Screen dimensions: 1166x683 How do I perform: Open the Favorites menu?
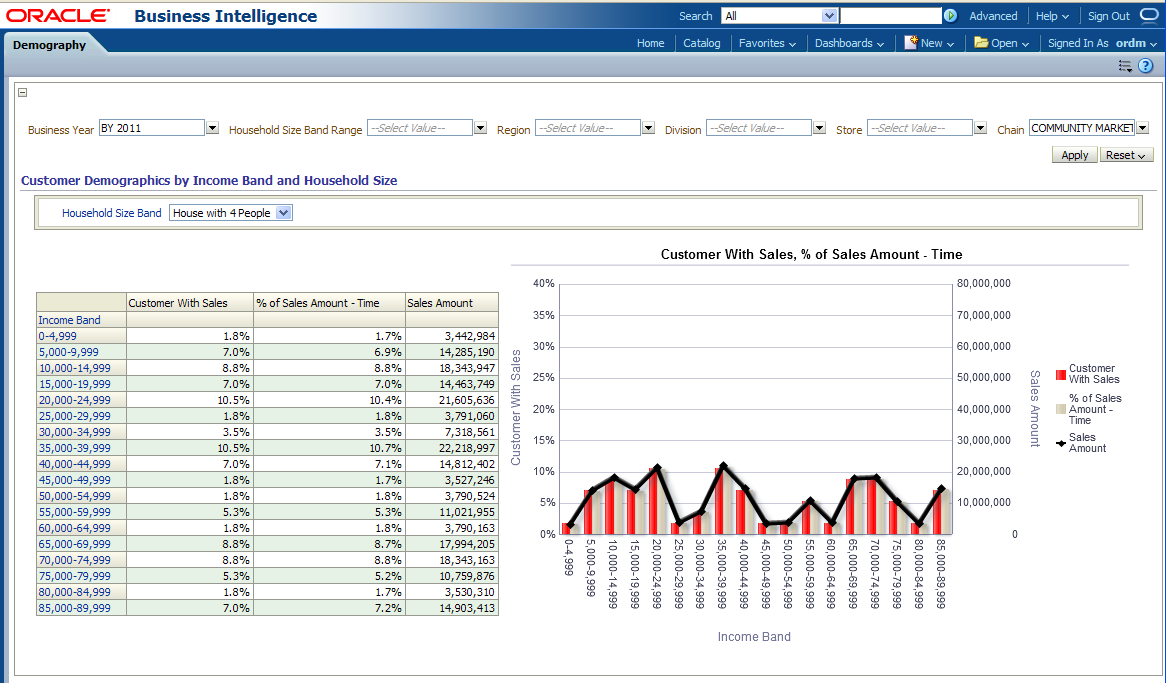point(767,43)
